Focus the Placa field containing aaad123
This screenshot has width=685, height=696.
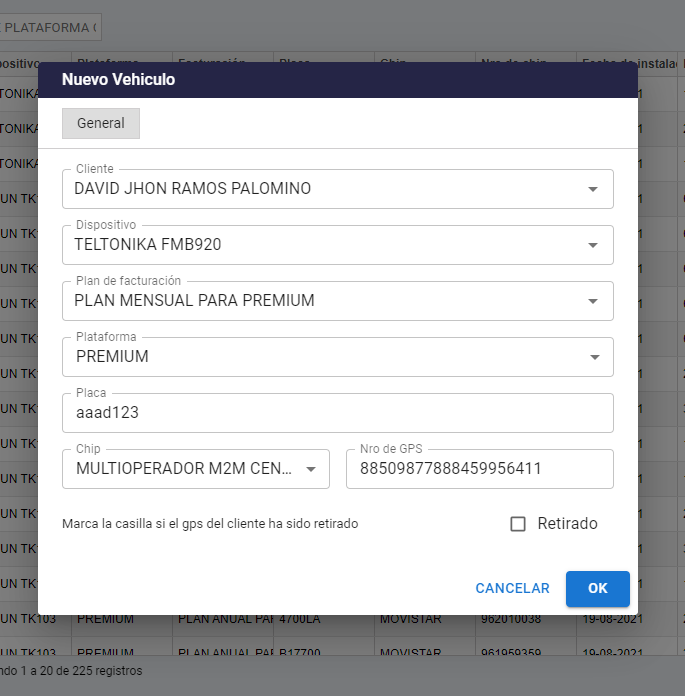337,413
